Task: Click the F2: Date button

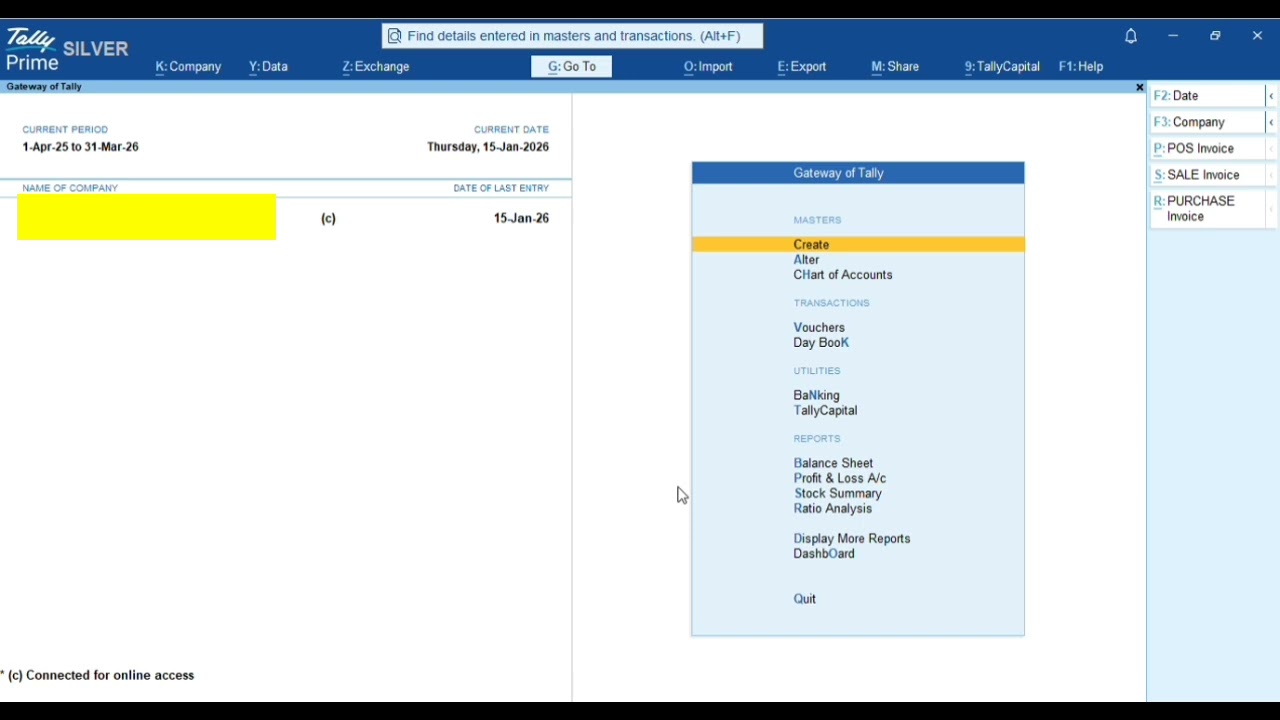Action: 1207,96
